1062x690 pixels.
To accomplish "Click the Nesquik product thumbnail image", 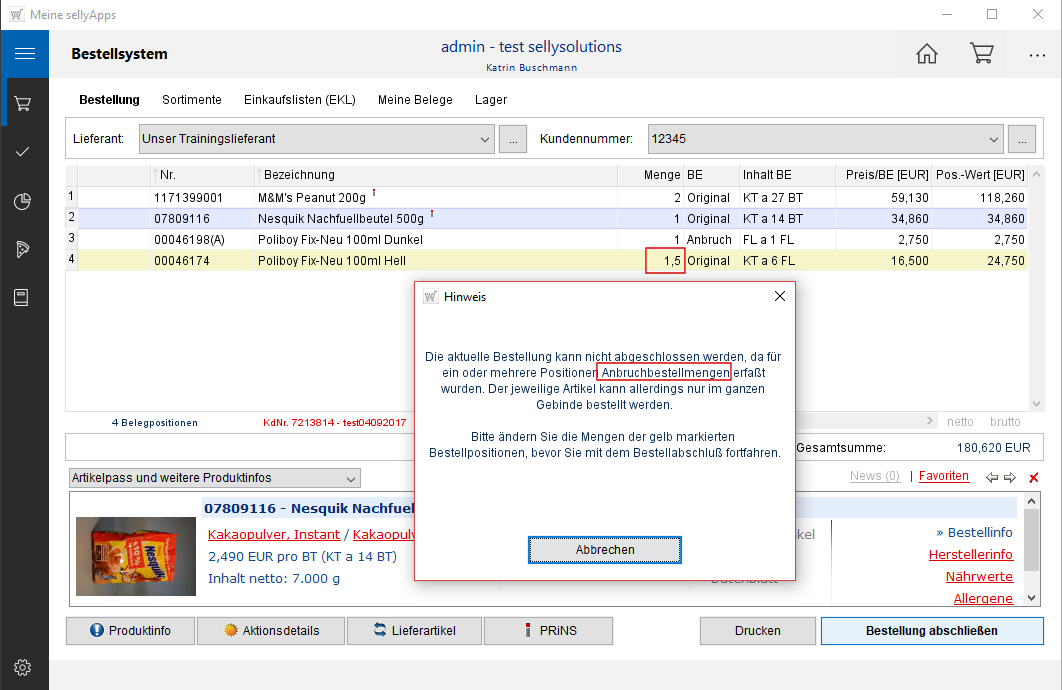I will click(135, 550).
